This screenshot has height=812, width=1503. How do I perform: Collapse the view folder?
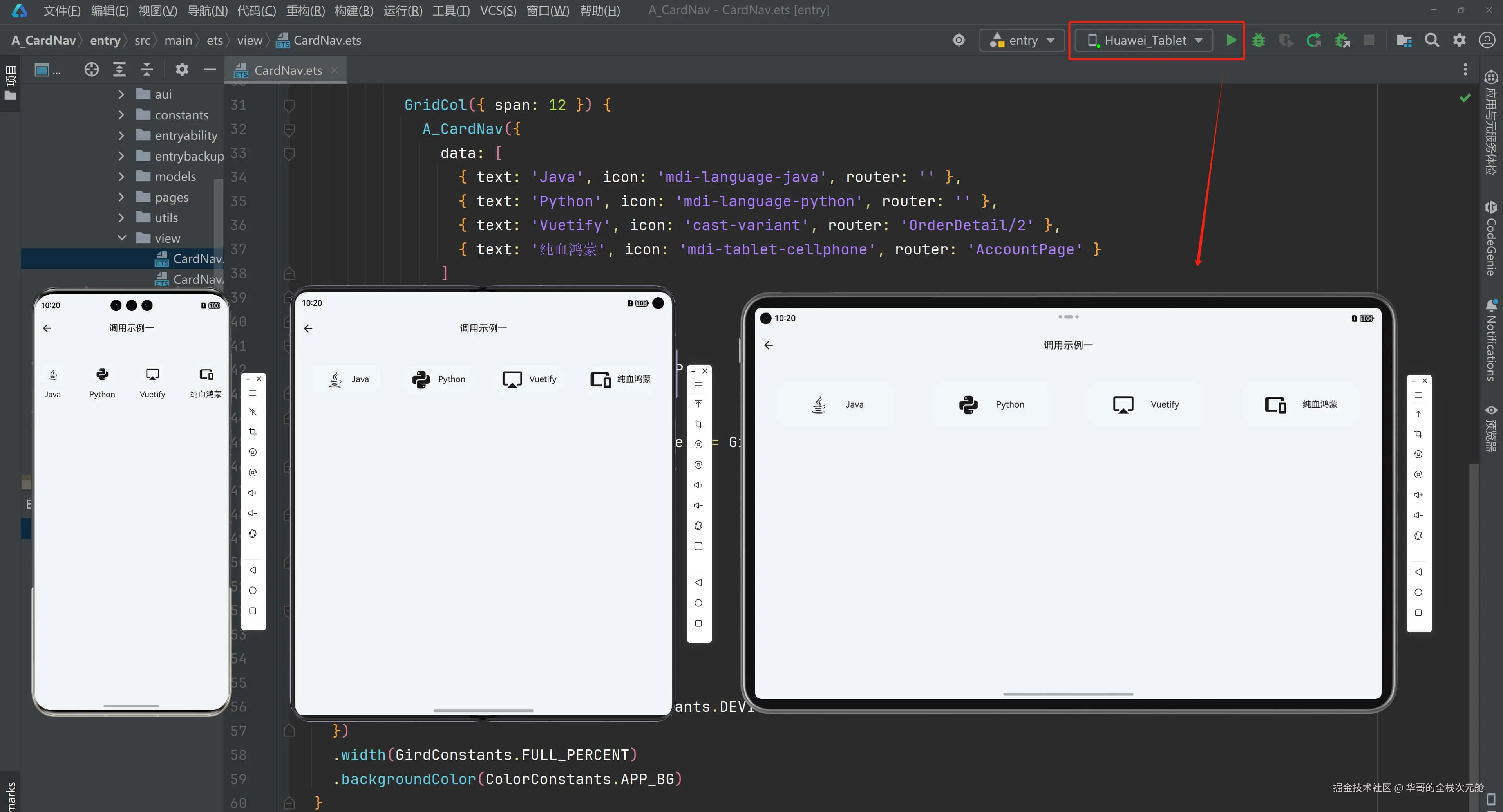(x=121, y=238)
